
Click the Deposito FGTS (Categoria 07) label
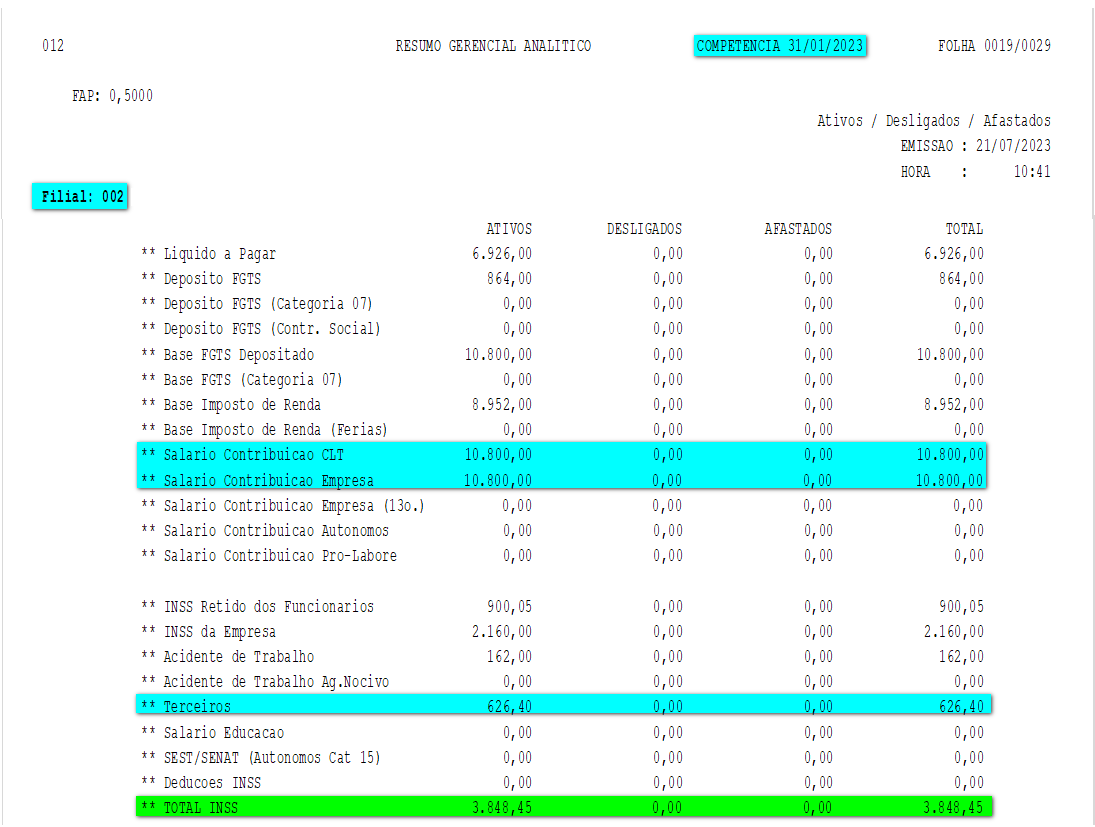(268, 305)
